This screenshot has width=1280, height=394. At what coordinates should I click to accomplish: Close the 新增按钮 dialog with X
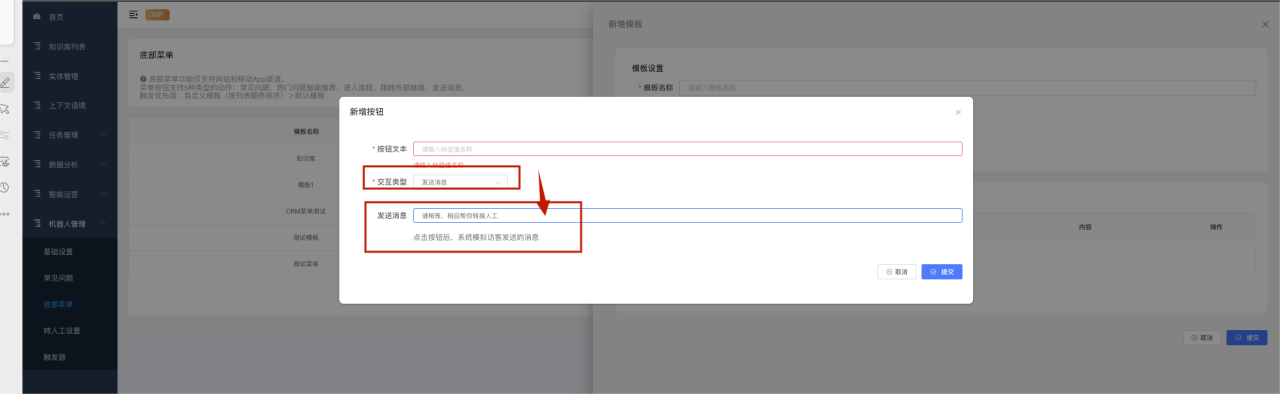(958, 112)
